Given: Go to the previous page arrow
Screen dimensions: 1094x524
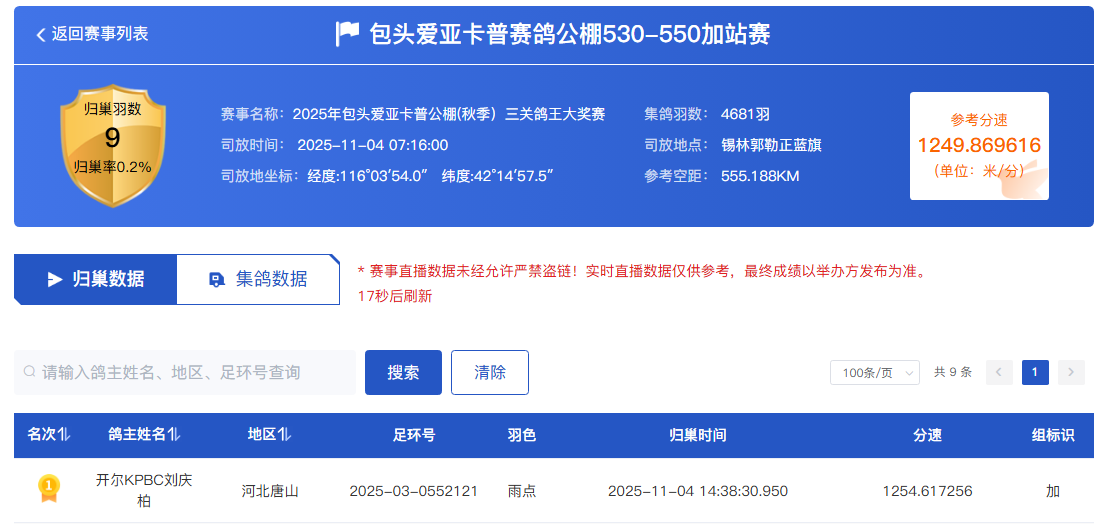Looking at the screenshot, I should click(999, 372).
